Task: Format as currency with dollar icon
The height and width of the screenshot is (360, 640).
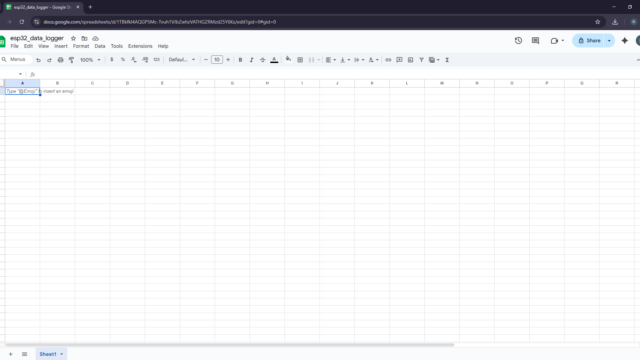Action: click(x=111, y=60)
